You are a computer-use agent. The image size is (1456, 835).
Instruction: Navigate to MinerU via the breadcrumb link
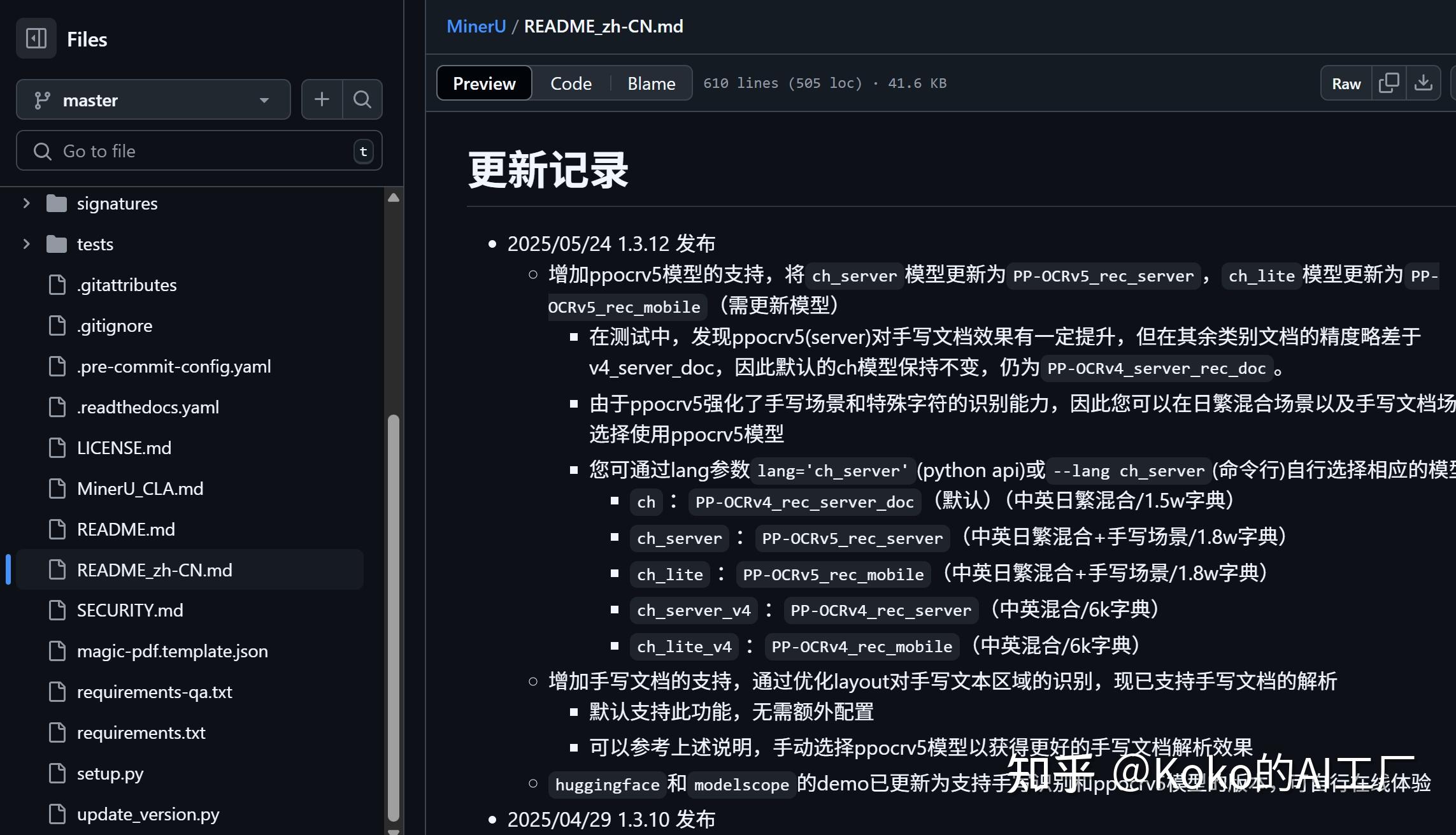pyautogui.click(x=476, y=25)
